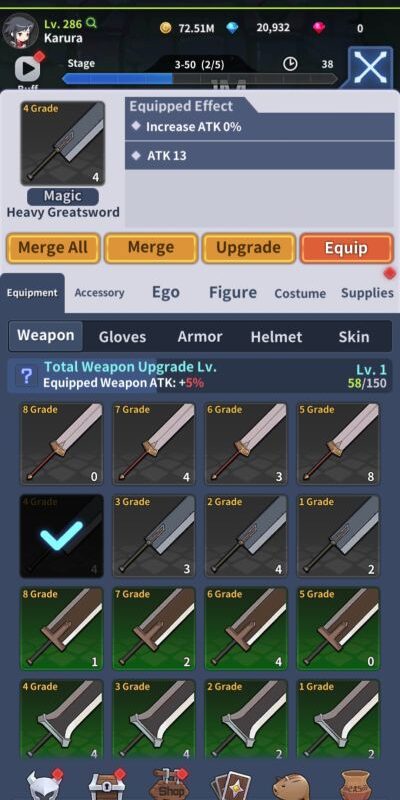Tap the horned helmet icon in bottom bar
The width and height of the screenshot is (400, 800).
pyautogui.click(x=44, y=785)
